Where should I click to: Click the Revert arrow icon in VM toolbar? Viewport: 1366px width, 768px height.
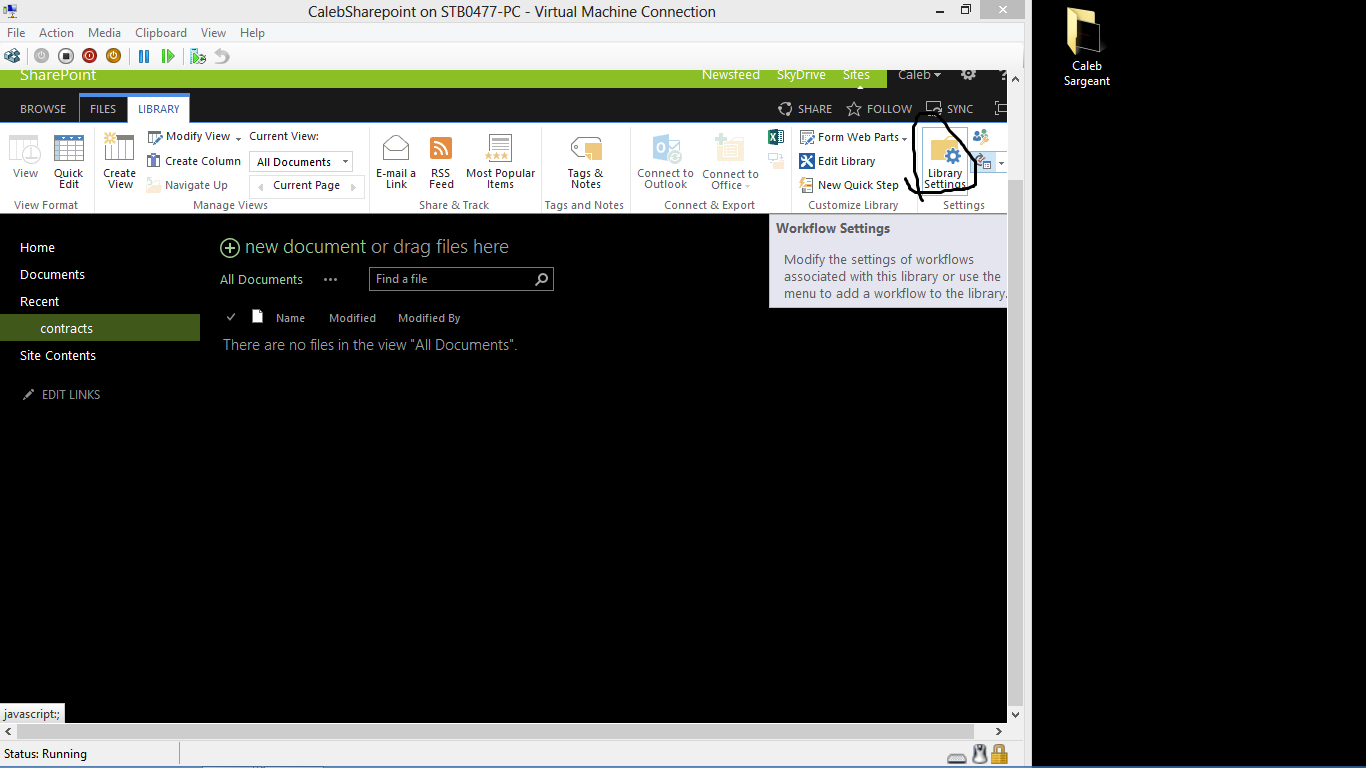[x=222, y=56]
